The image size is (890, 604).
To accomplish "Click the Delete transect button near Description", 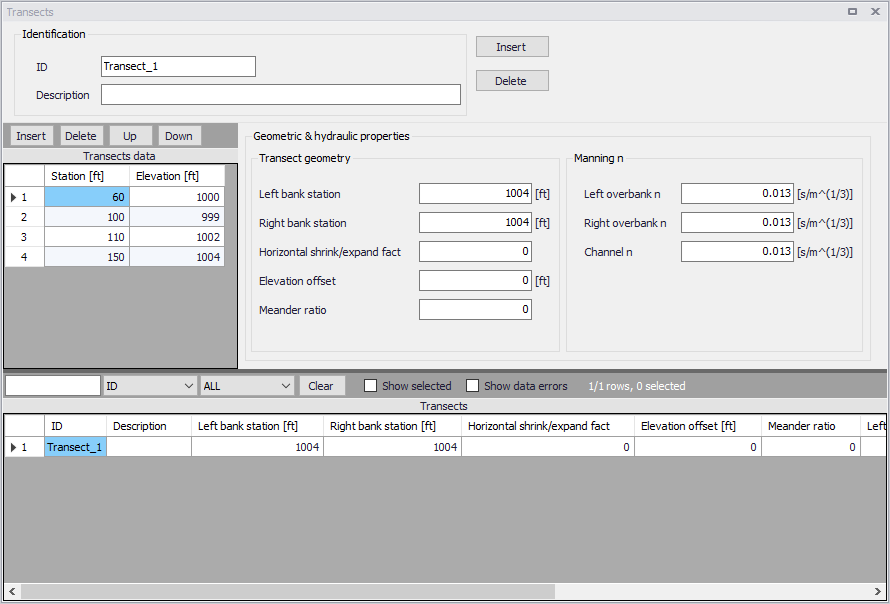I will click(x=512, y=81).
